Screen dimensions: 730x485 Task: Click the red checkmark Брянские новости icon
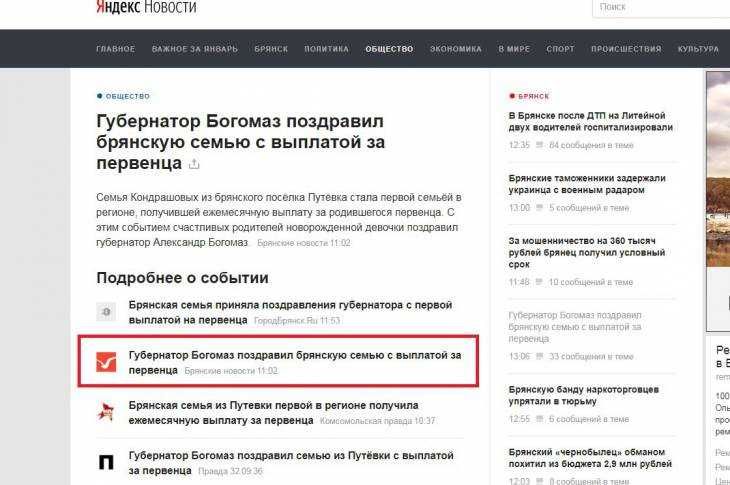click(106, 362)
